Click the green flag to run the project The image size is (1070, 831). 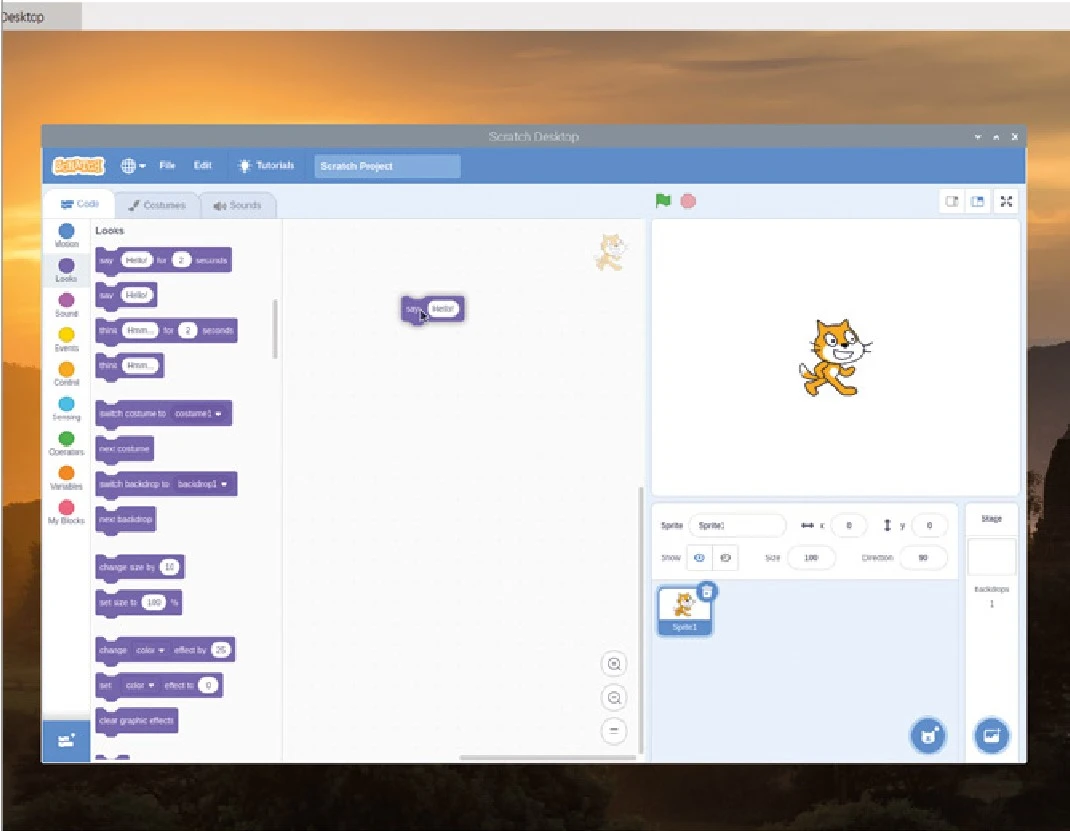(661, 200)
